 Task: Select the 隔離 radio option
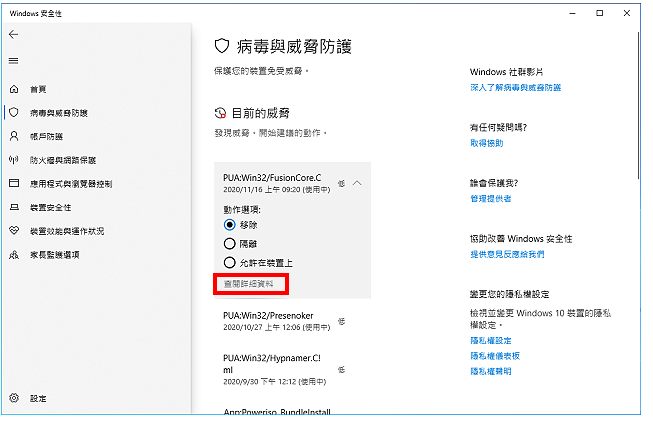(x=229, y=244)
